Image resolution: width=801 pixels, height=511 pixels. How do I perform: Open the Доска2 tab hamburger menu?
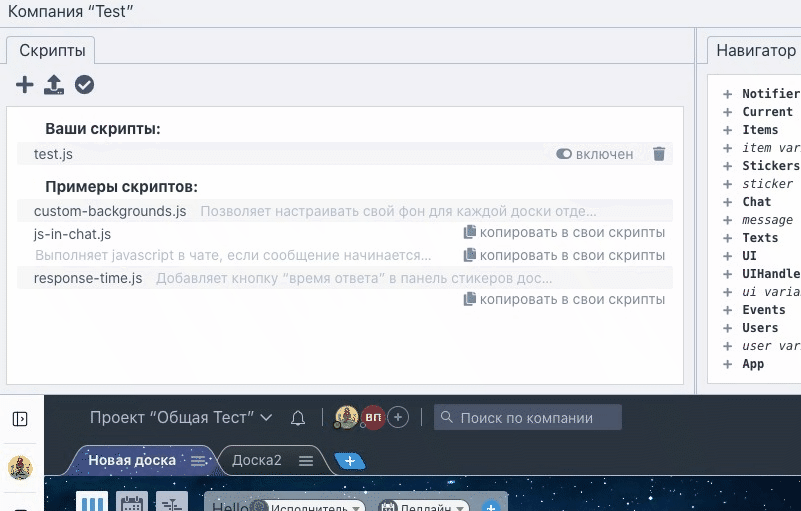point(306,461)
